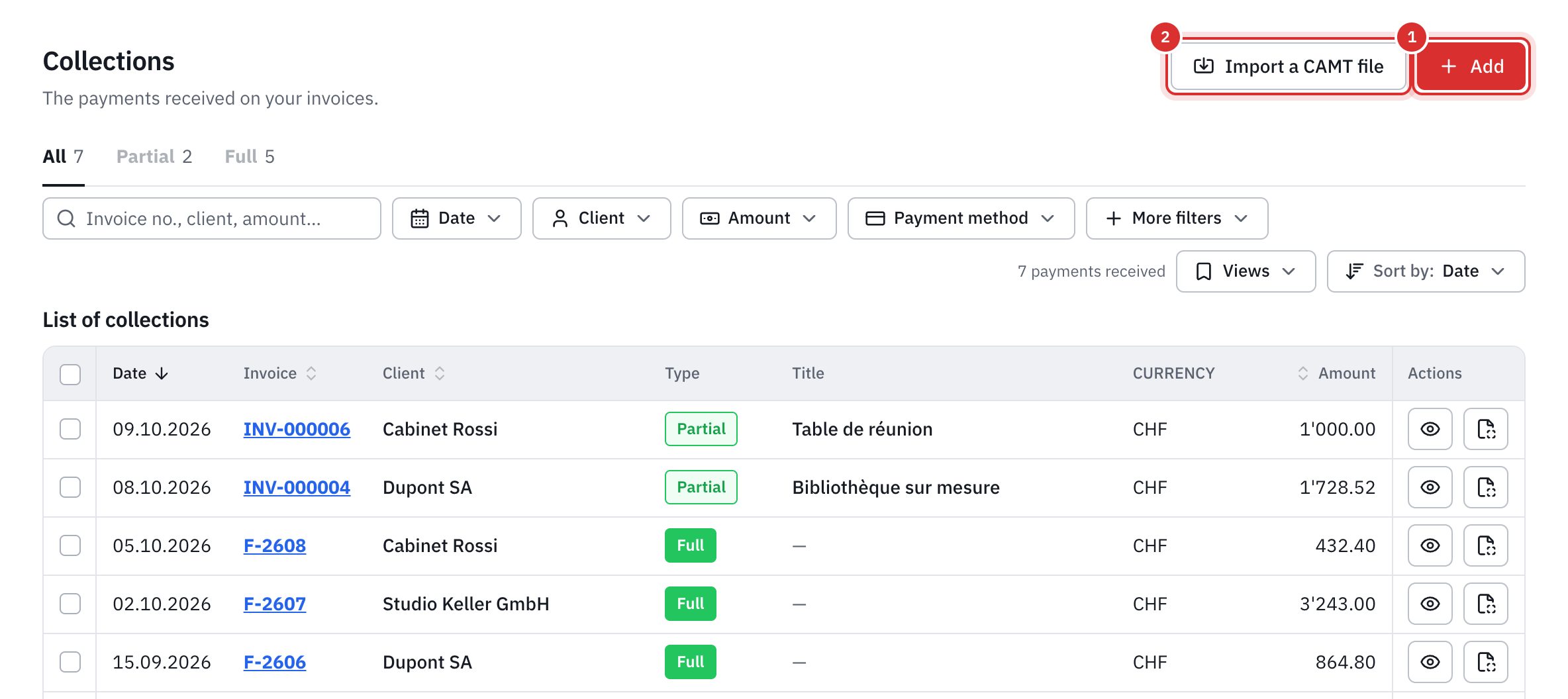Tick the checkbox for 09.10.2026 row
Screen dimensions: 1568x699
70,429
